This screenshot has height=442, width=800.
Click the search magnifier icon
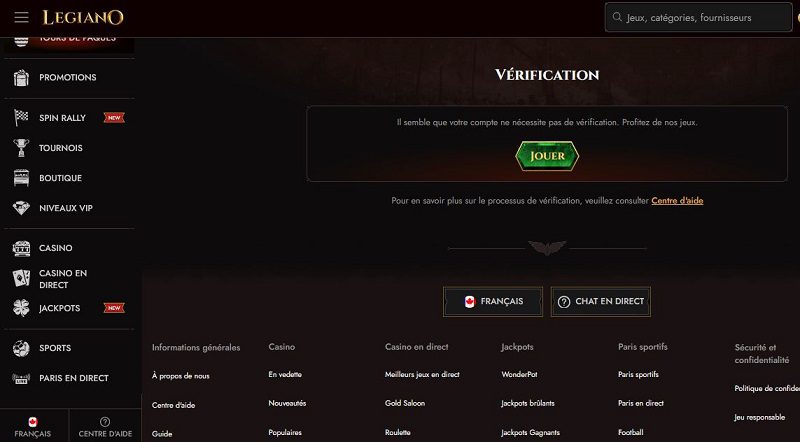click(x=617, y=17)
